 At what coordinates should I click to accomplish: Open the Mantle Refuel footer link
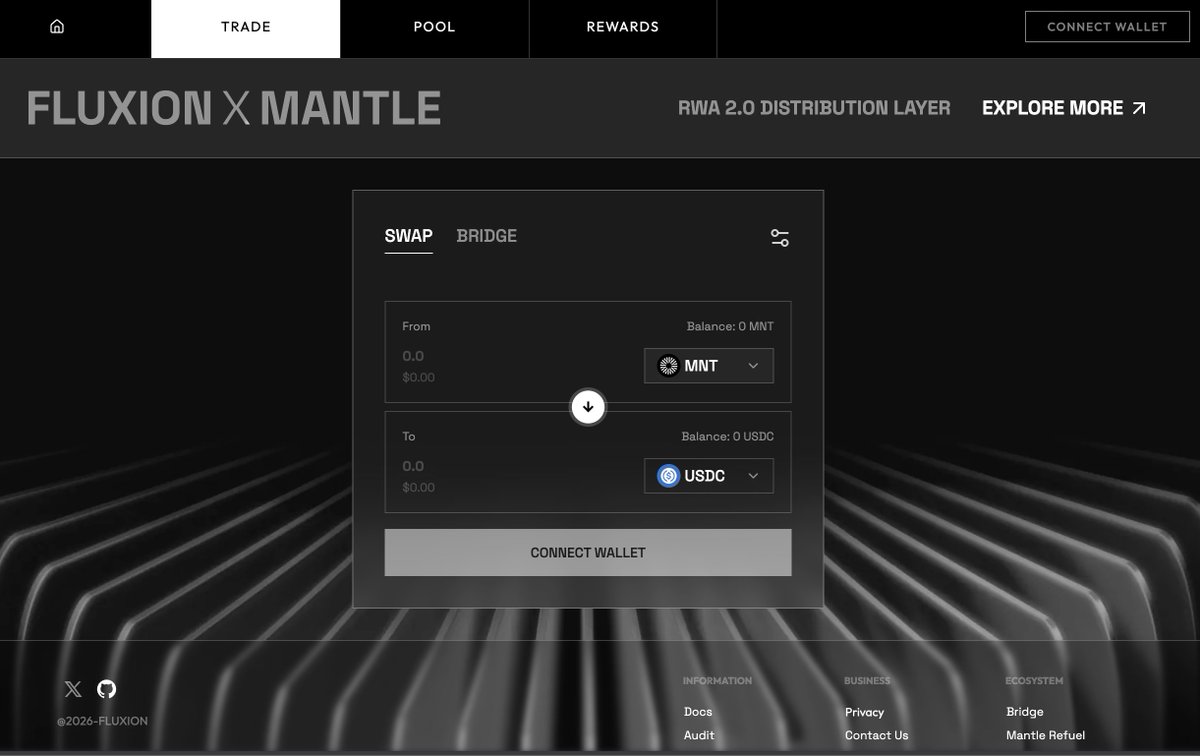click(x=1046, y=735)
